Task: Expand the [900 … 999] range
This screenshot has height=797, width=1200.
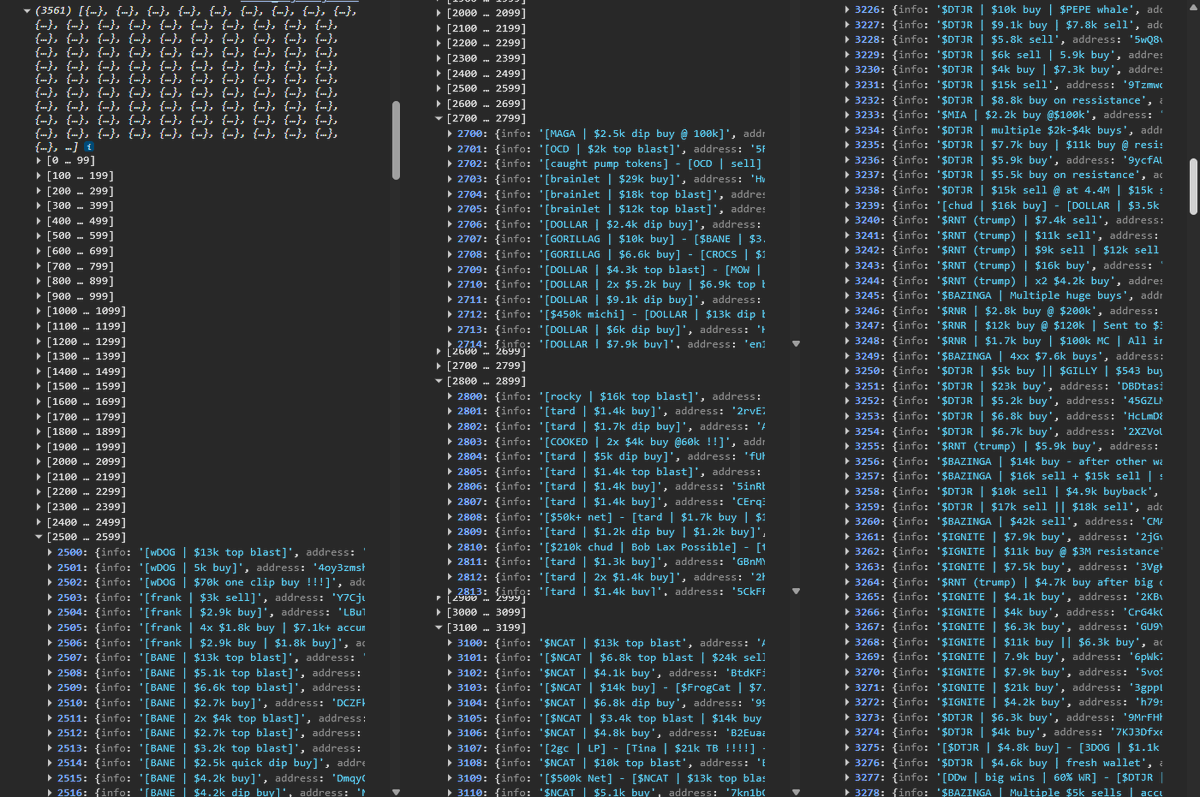Action: pyautogui.click(x=39, y=296)
